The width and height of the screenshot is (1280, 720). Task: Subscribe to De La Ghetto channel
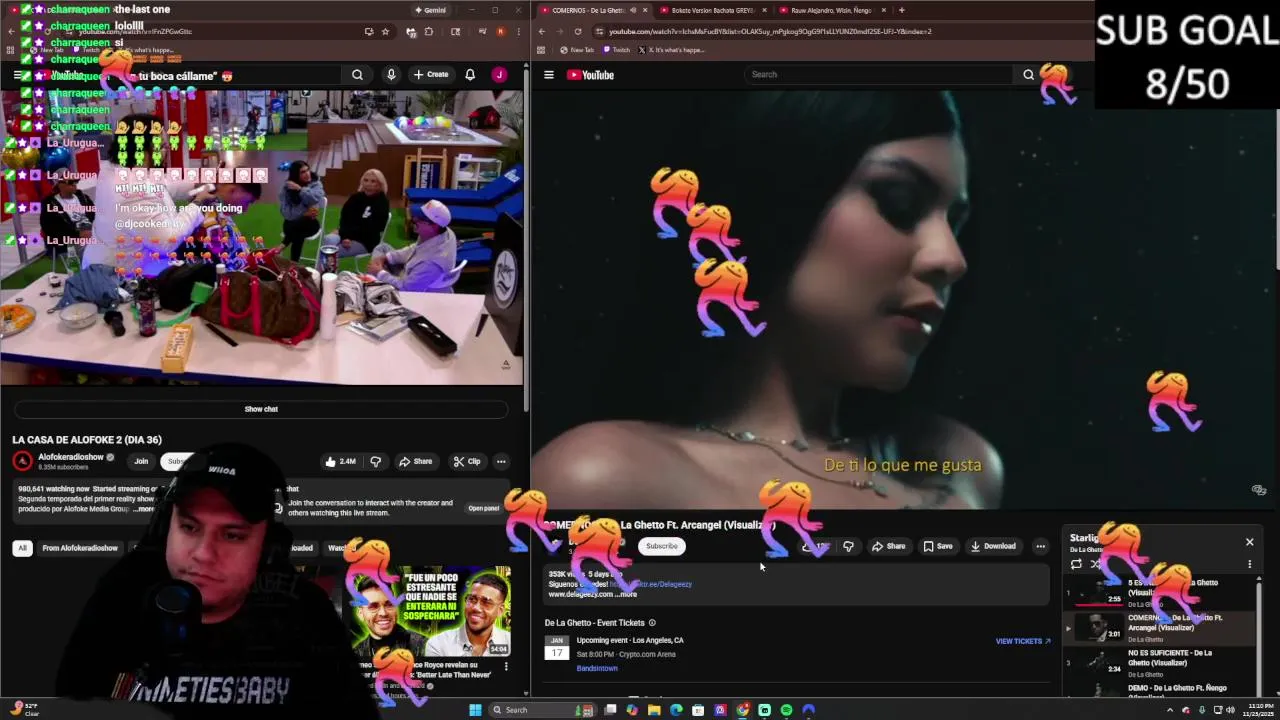(x=661, y=546)
